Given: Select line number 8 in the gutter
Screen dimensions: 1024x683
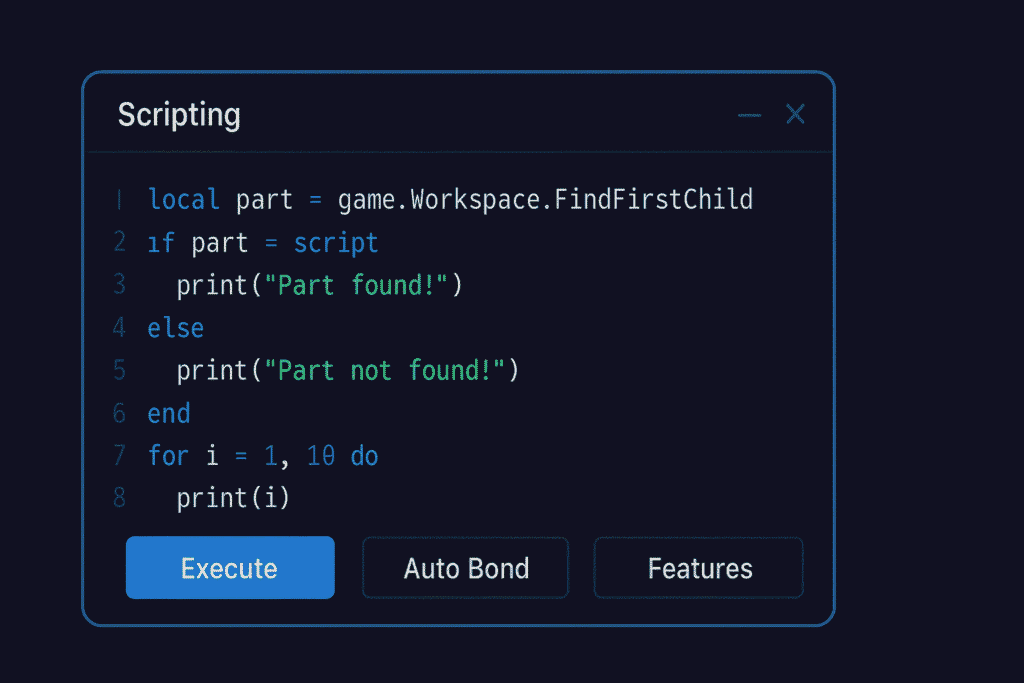Looking at the screenshot, I should [120, 498].
